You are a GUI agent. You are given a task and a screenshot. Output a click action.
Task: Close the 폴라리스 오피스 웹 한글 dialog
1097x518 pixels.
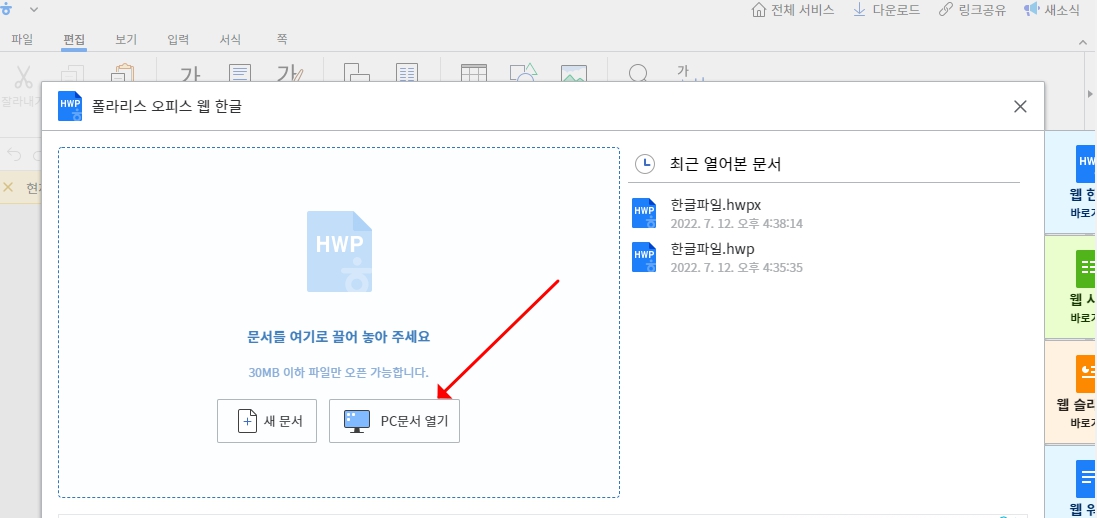point(1020,106)
